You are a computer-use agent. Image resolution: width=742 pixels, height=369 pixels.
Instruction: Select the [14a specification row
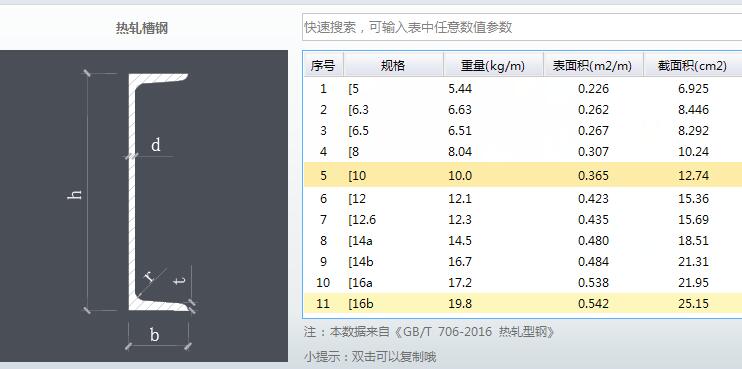pos(523,240)
